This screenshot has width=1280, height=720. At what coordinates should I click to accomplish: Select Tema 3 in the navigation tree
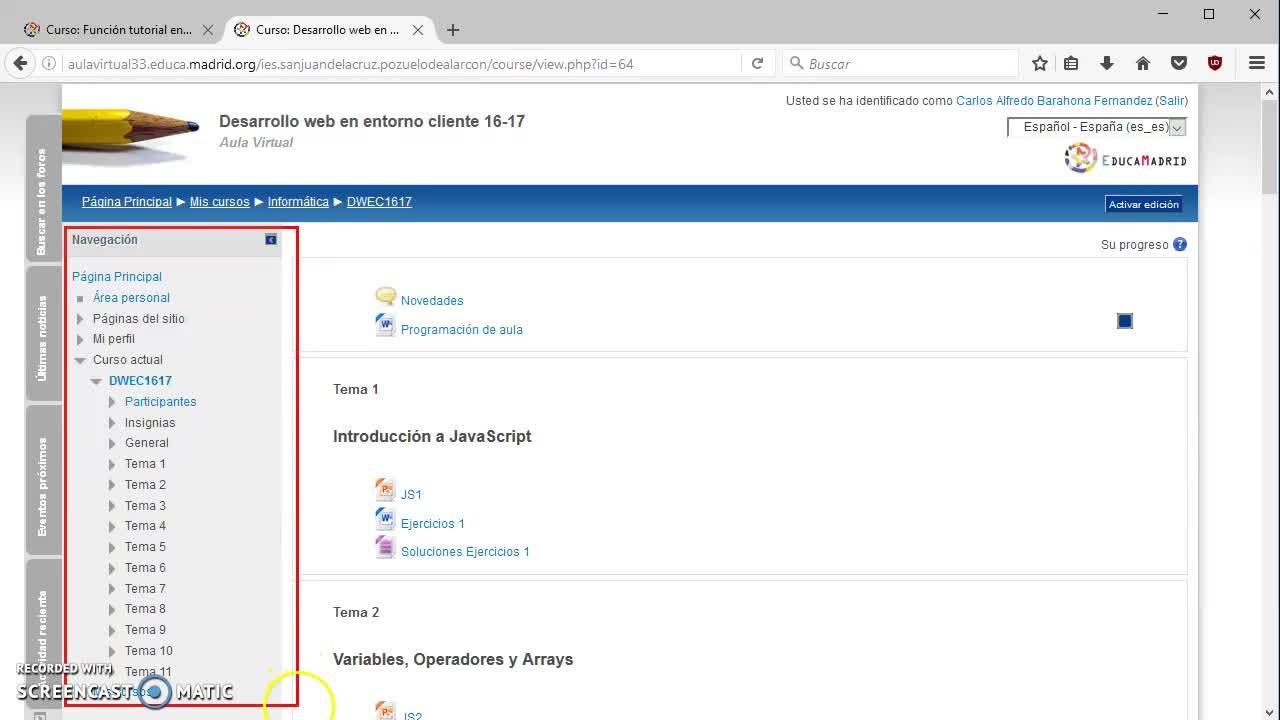tap(145, 506)
